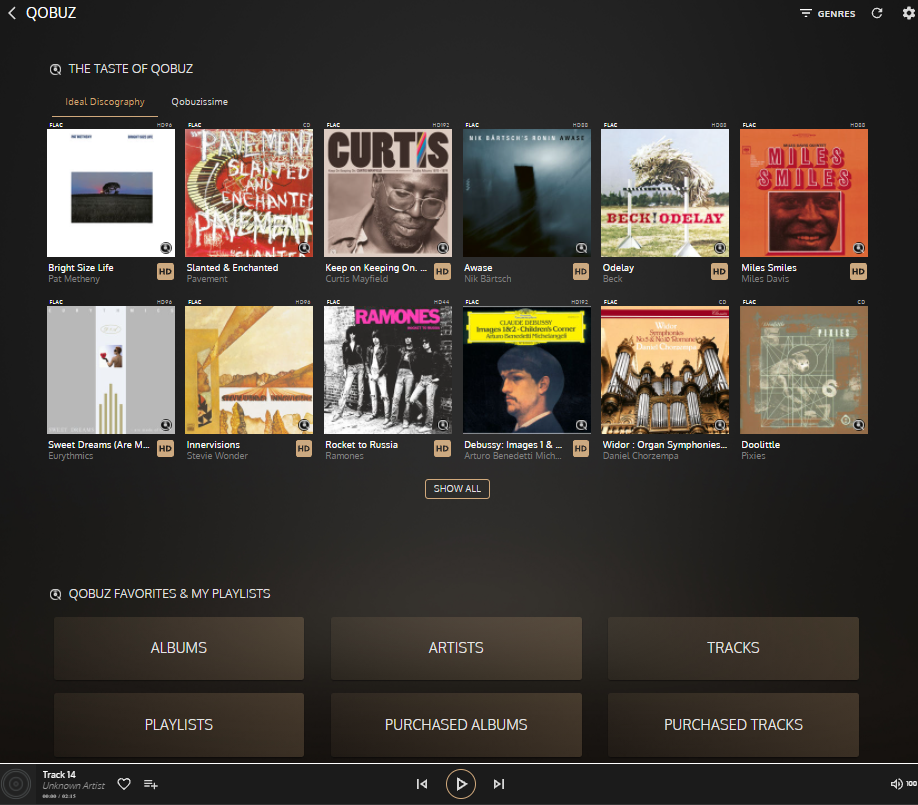
Task: Click the SHOW ALL button
Action: click(x=457, y=489)
